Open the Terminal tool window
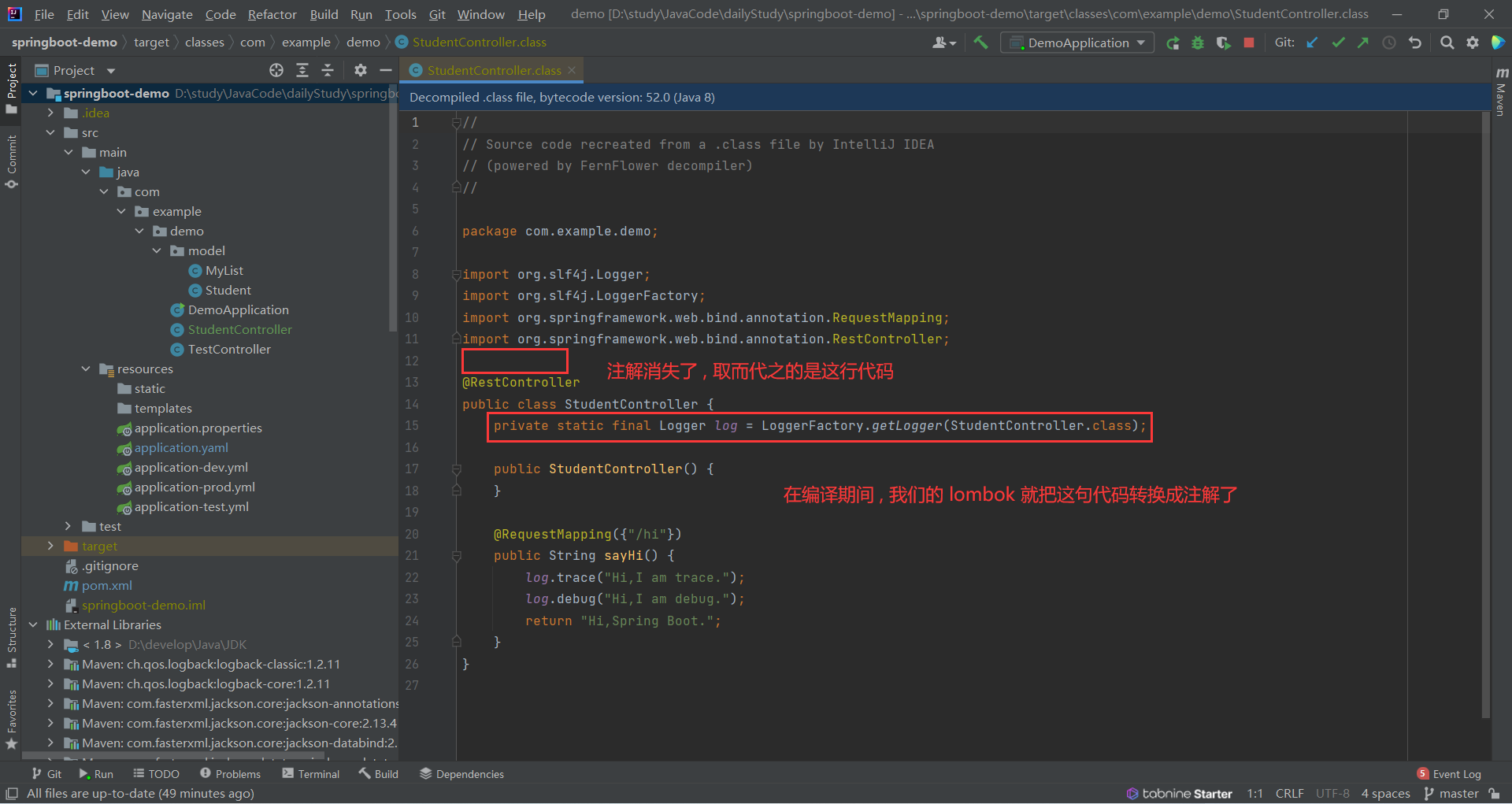 pyautogui.click(x=311, y=774)
